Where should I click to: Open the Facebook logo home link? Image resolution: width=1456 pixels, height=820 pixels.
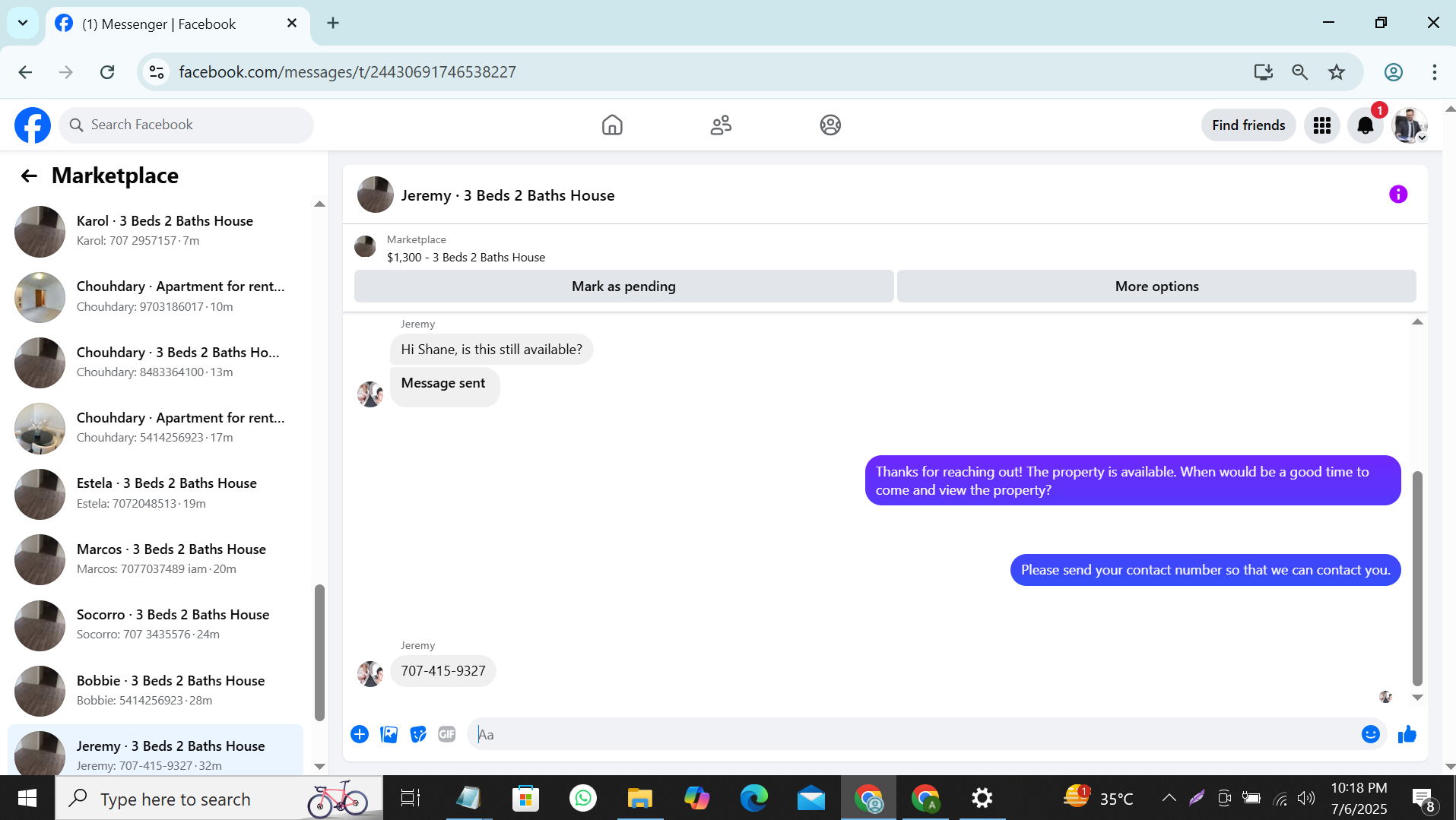(33, 125)
